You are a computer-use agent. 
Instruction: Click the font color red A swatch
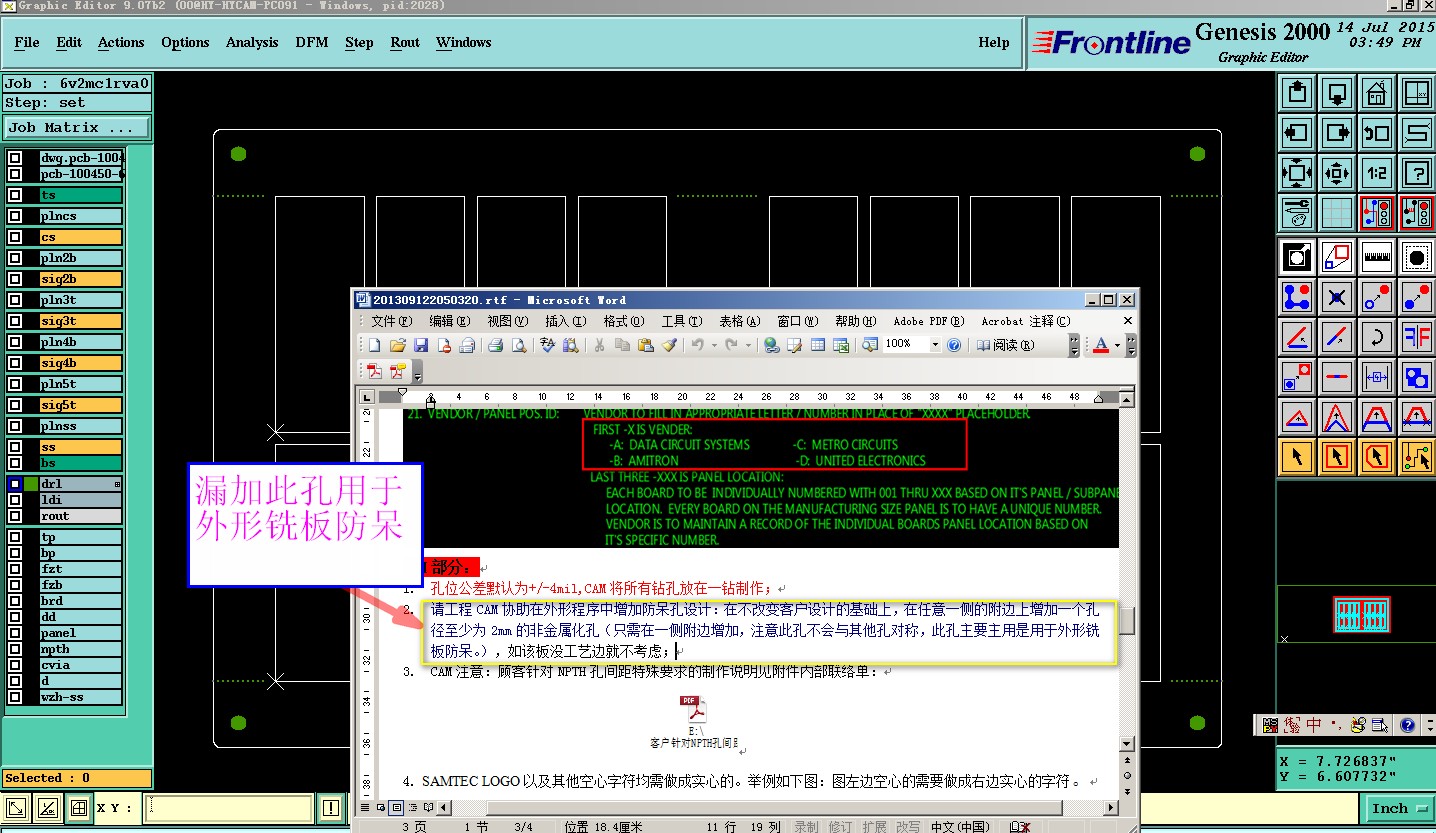pos(1101,345)
